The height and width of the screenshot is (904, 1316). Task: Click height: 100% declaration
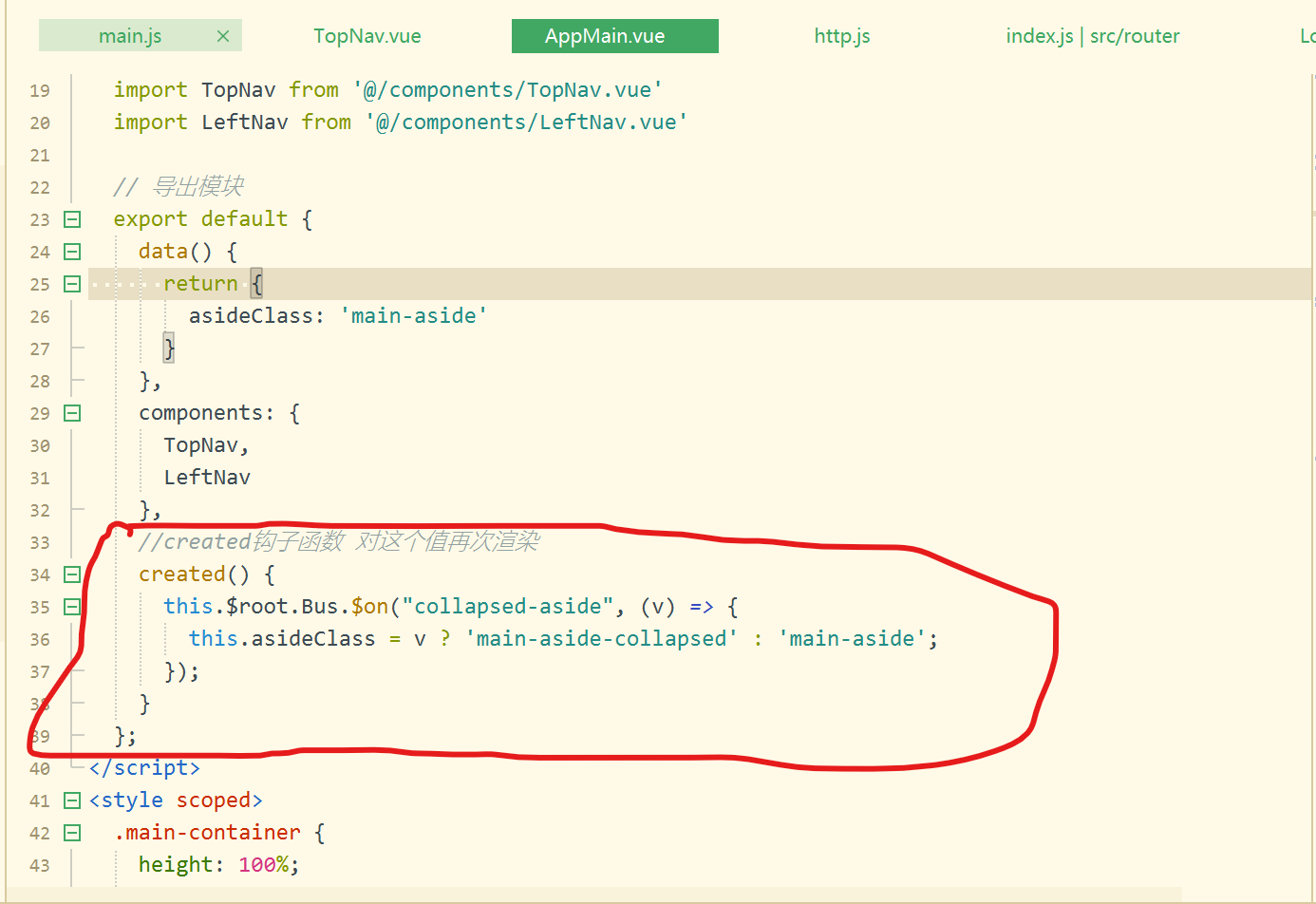click(x=219, y=865)
